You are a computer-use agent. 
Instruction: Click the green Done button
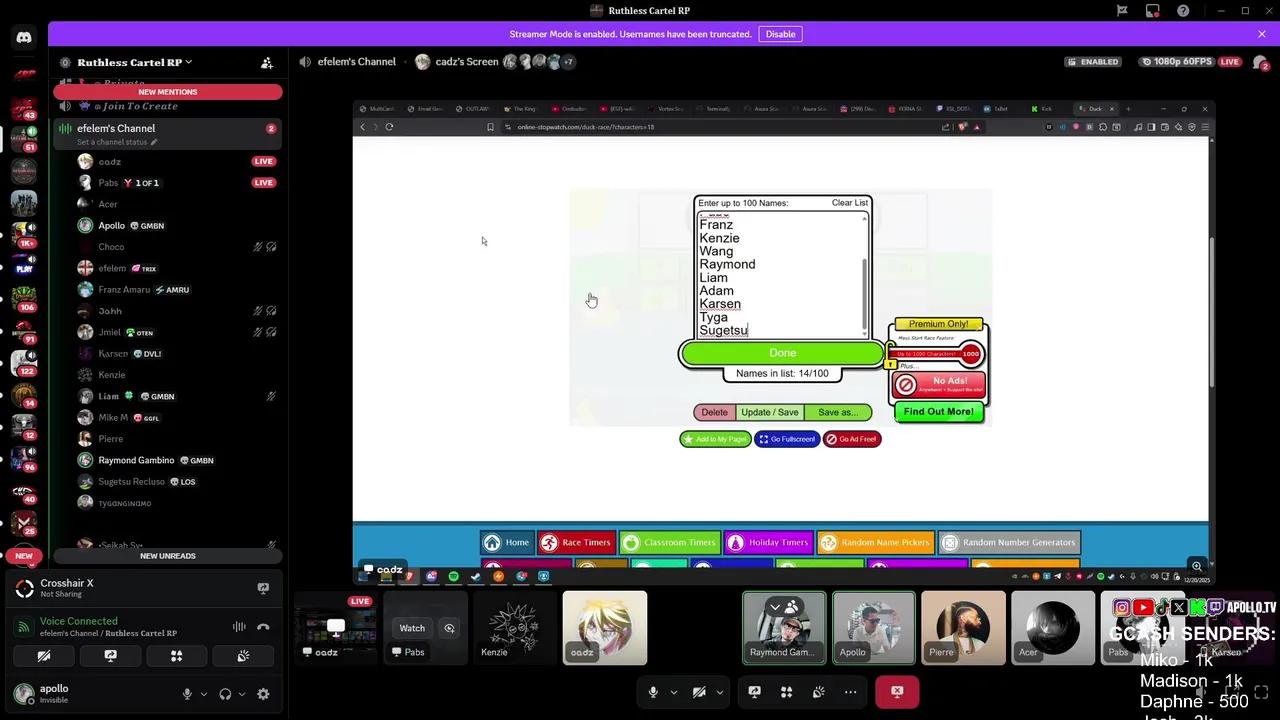tap(782, 353)
